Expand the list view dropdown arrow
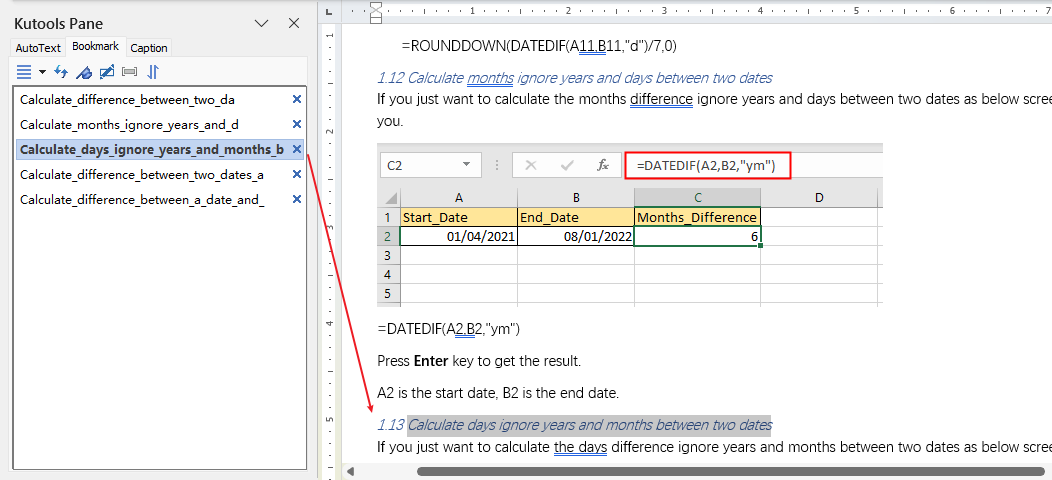Screen dimensions: 1052x480 [x=42, y=72]
